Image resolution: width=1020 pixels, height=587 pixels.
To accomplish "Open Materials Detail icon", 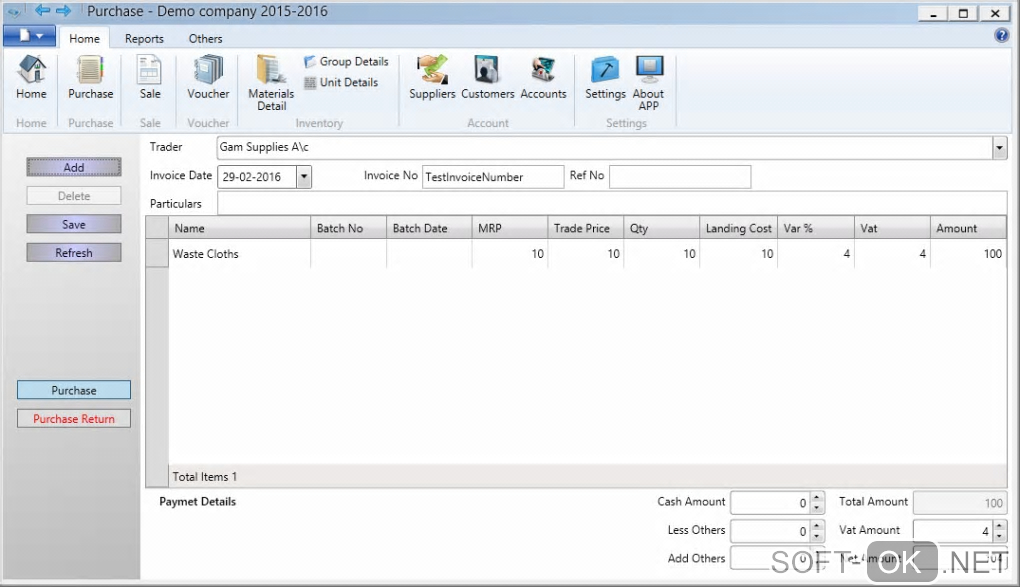I will (x=271, y=83).
